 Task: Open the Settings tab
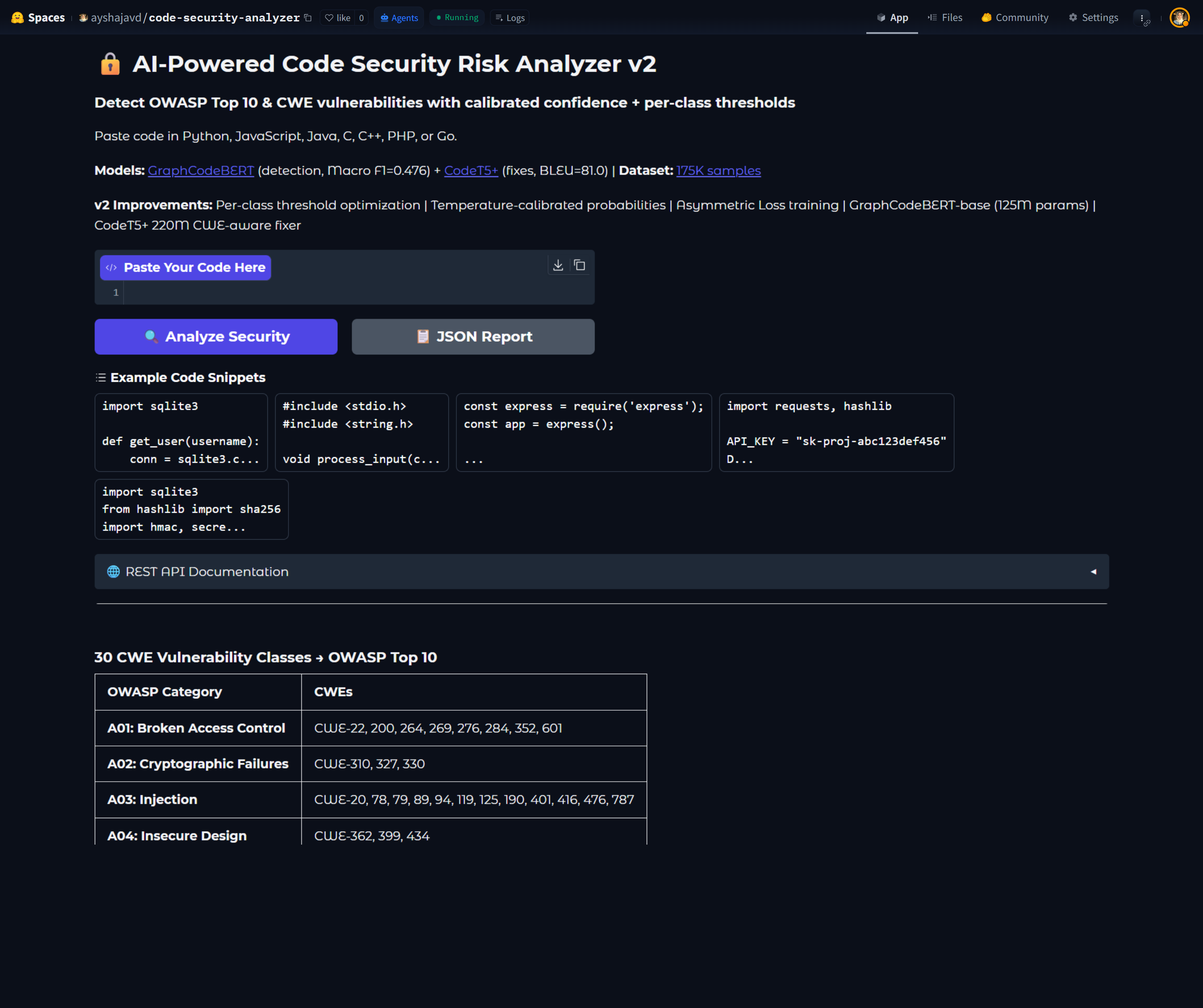[x=1093, y=18]
